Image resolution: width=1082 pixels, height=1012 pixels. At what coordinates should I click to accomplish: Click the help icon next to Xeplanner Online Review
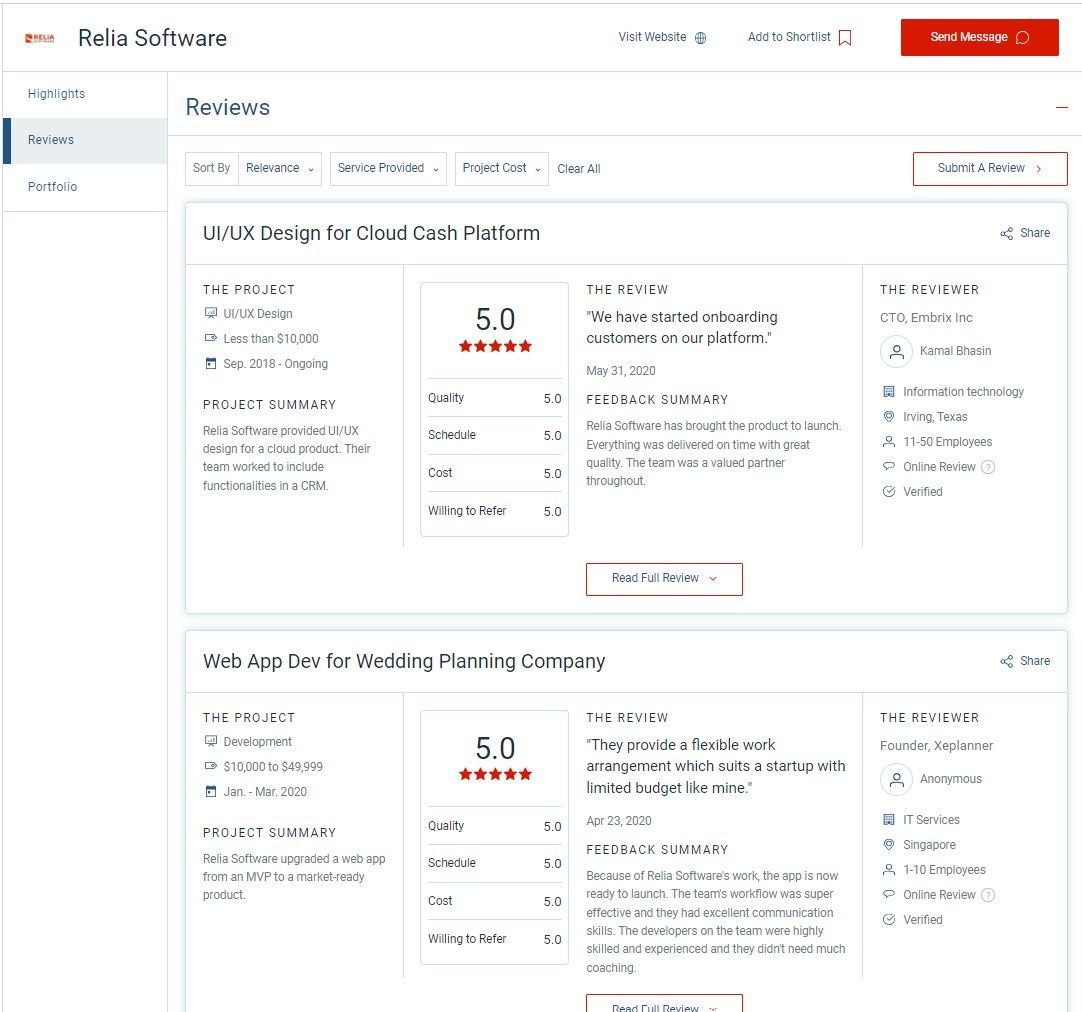988,895
